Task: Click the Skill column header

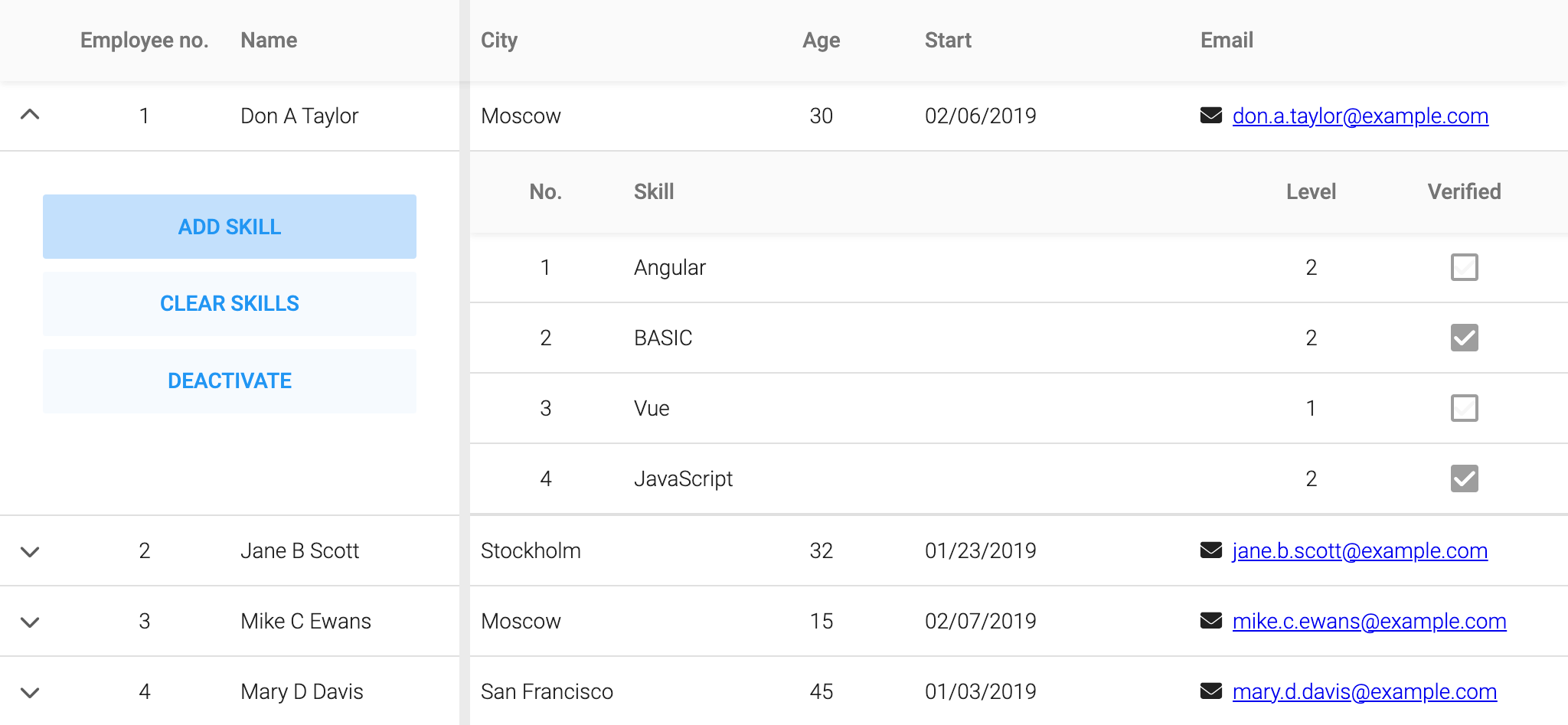Action: click(654, 191)
